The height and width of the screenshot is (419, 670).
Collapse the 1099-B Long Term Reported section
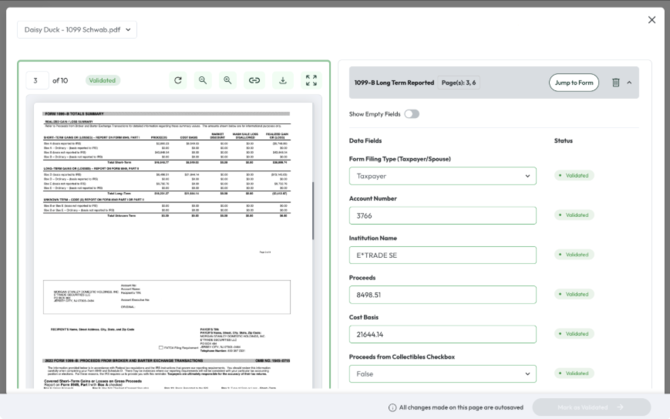629,82
